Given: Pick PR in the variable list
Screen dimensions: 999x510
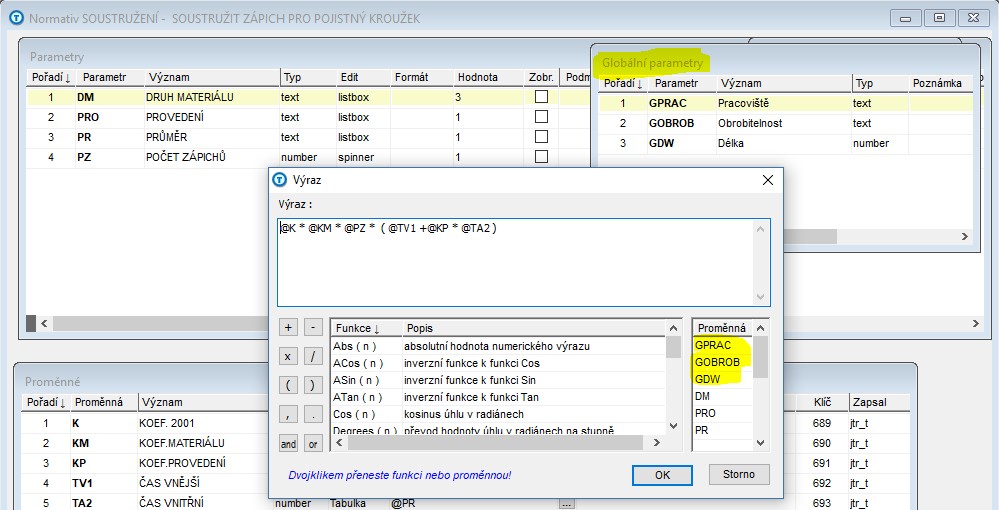Looking at the screenshot, I should [722, 430].
